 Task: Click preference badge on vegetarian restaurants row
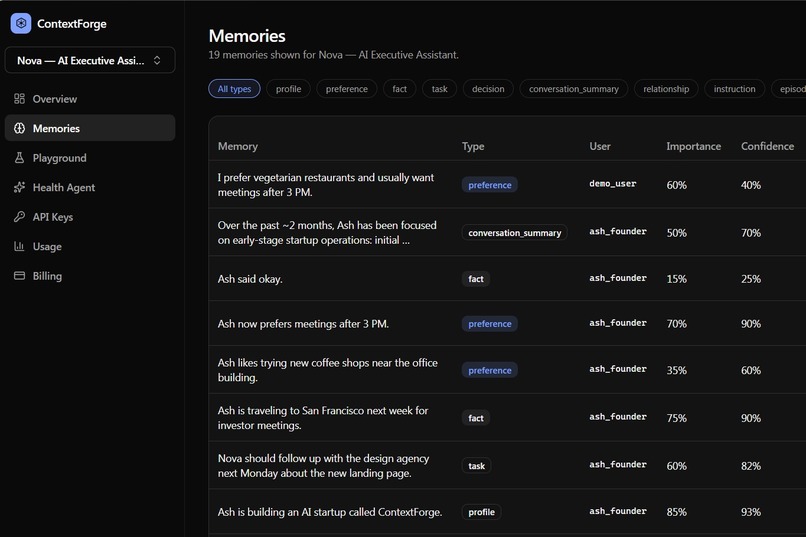[489, 185]
